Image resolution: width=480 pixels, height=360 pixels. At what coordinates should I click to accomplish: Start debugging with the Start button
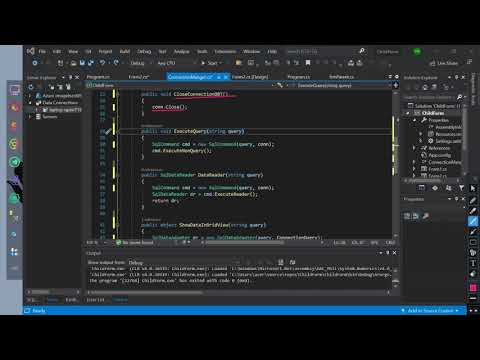click(211, 63)
